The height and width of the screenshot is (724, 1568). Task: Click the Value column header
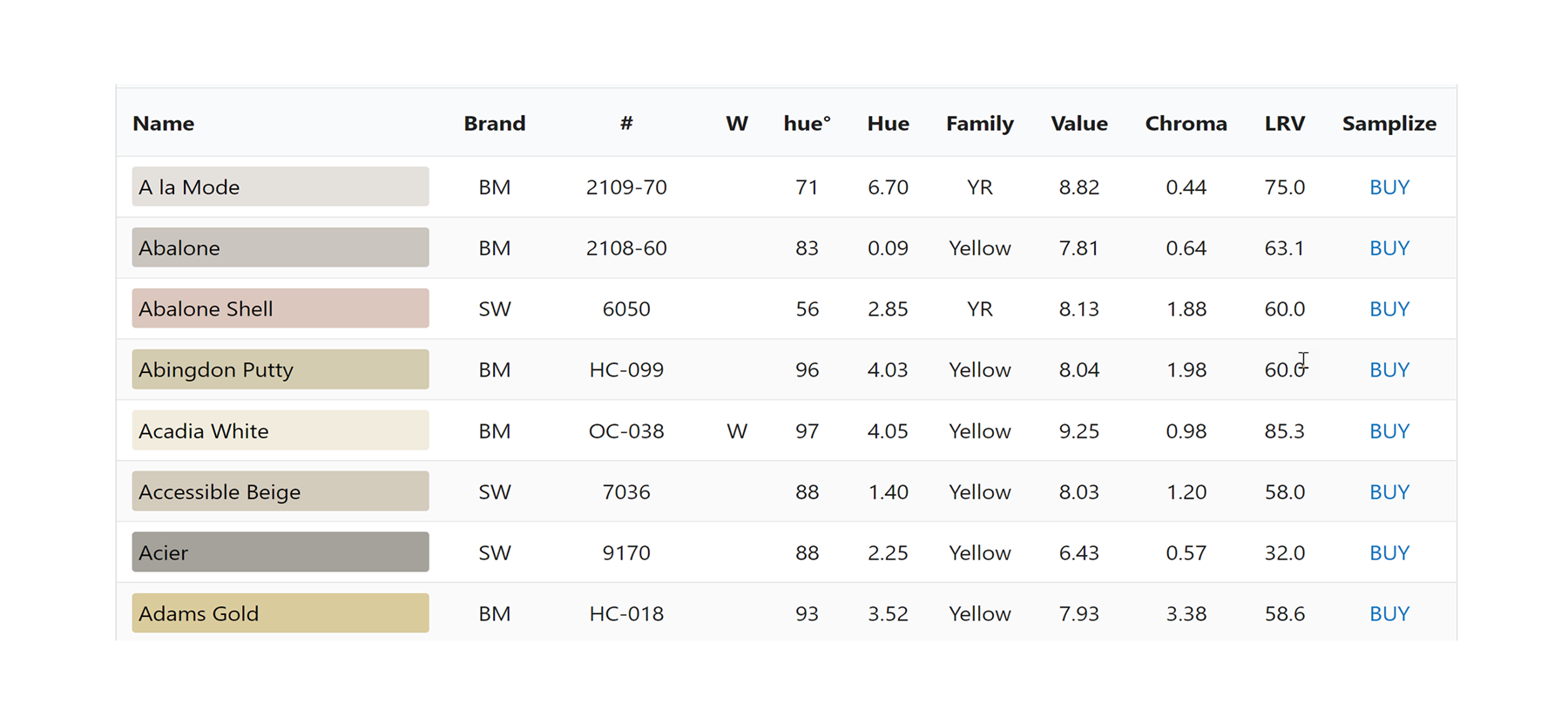tap(1078, 124)
